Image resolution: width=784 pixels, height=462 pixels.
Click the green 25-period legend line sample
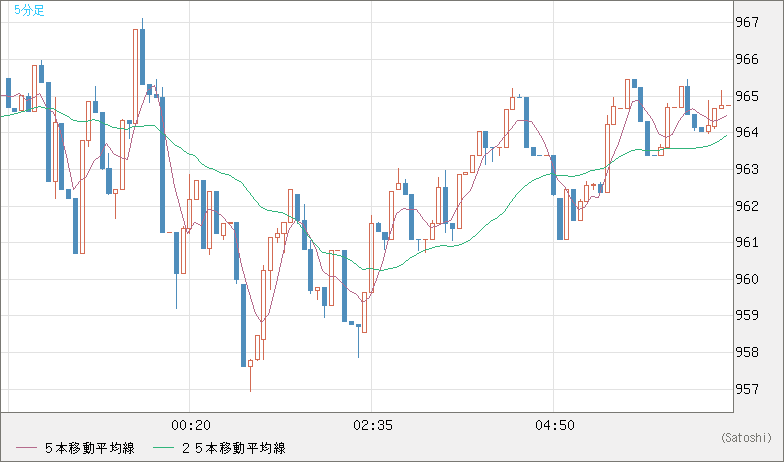click(164, 448)
